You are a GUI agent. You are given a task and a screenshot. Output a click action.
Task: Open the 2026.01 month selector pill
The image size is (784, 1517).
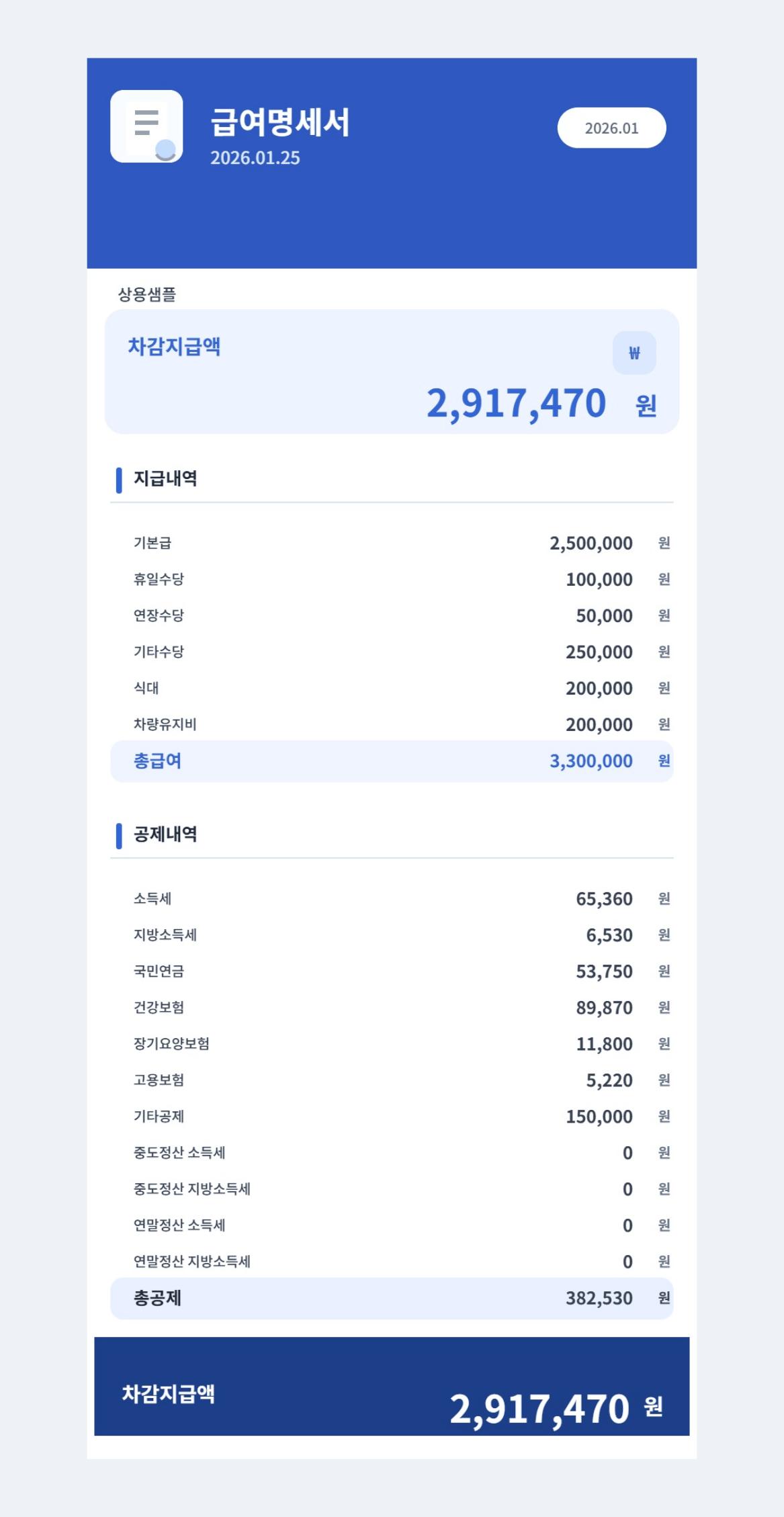611,128
